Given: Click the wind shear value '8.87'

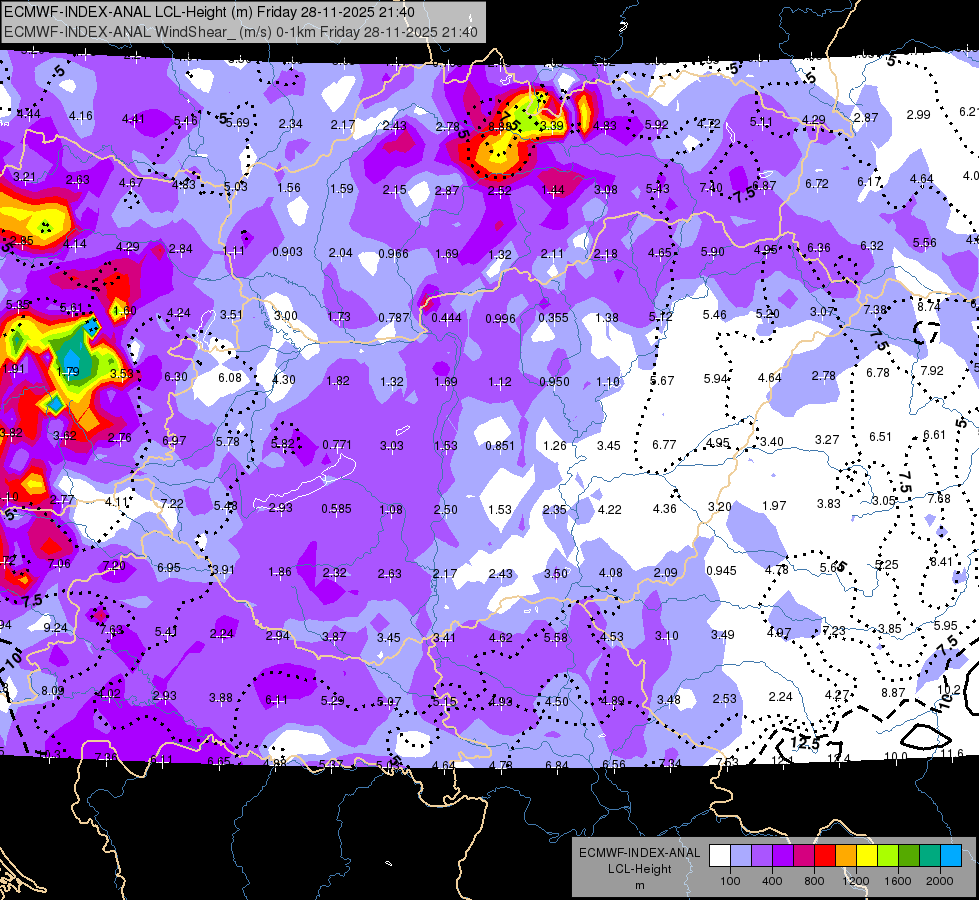Looking at the screenshot, I should pyautogui.click(x=893, y=693).
